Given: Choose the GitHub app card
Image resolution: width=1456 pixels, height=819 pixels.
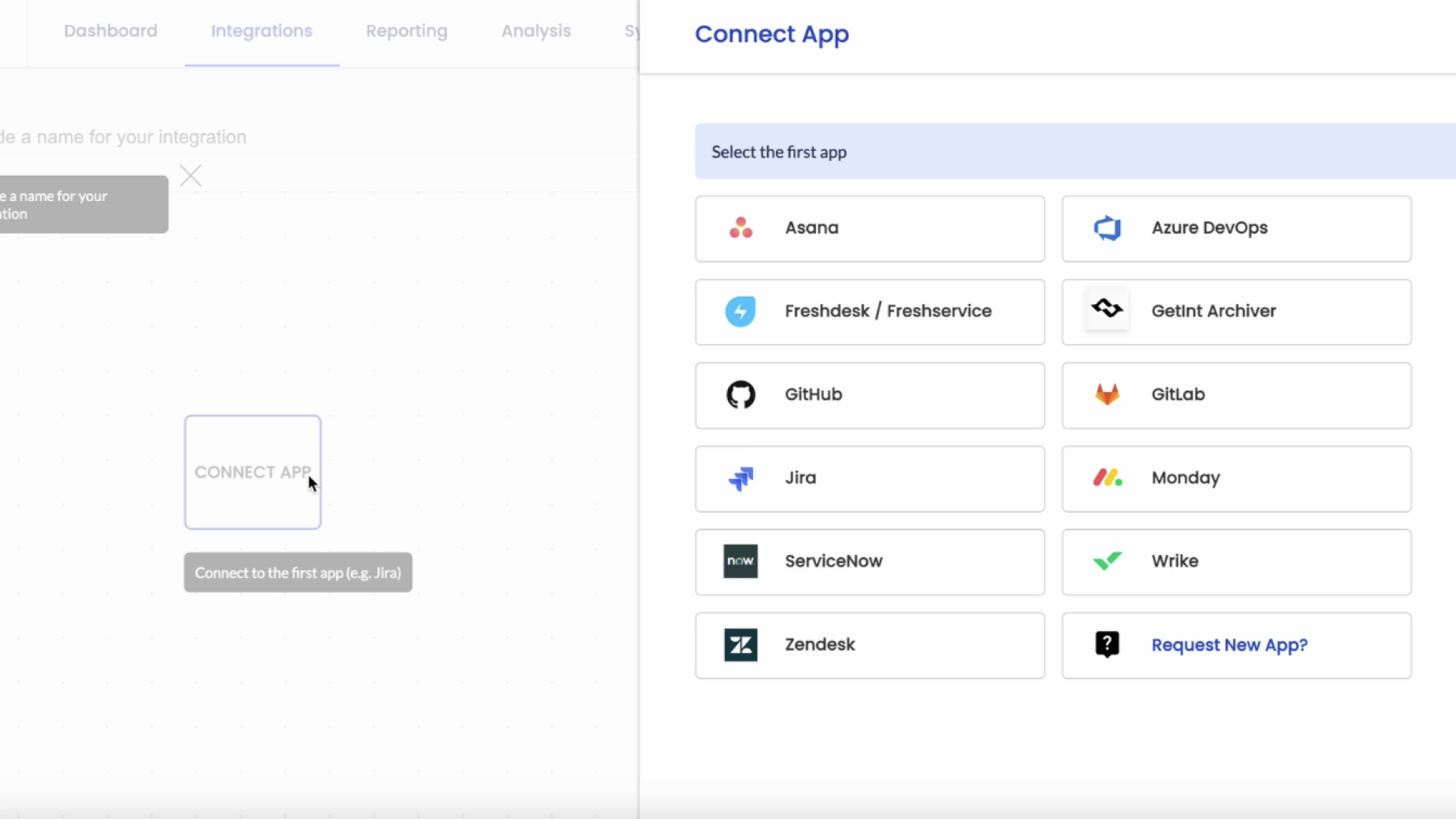Looking at the screenshot, I should [x=870, y=396].
